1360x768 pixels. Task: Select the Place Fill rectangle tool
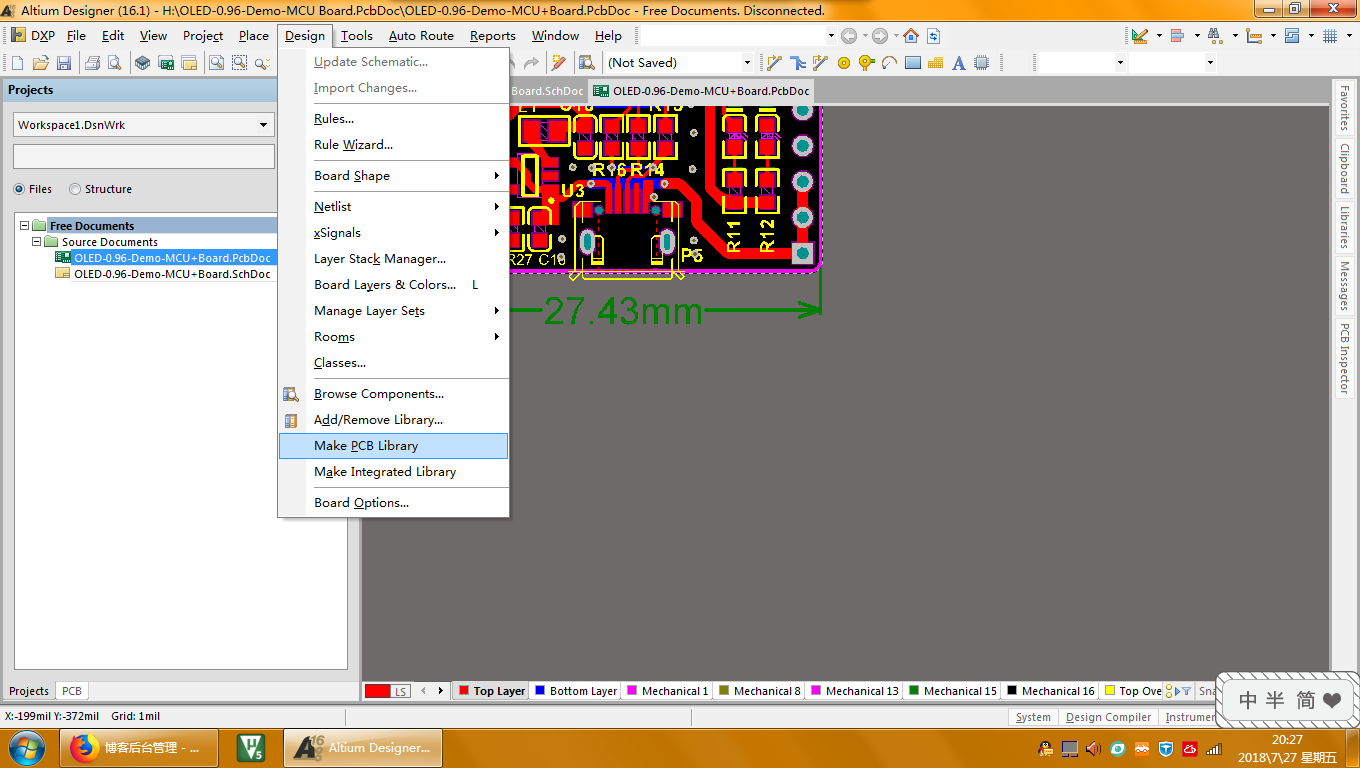tap(912, 63)
